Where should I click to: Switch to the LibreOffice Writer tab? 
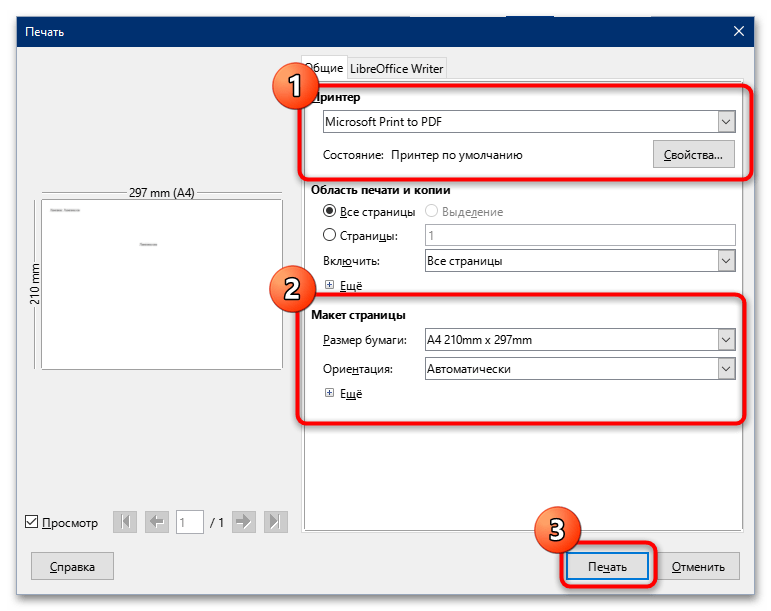[x=397, y=68]
